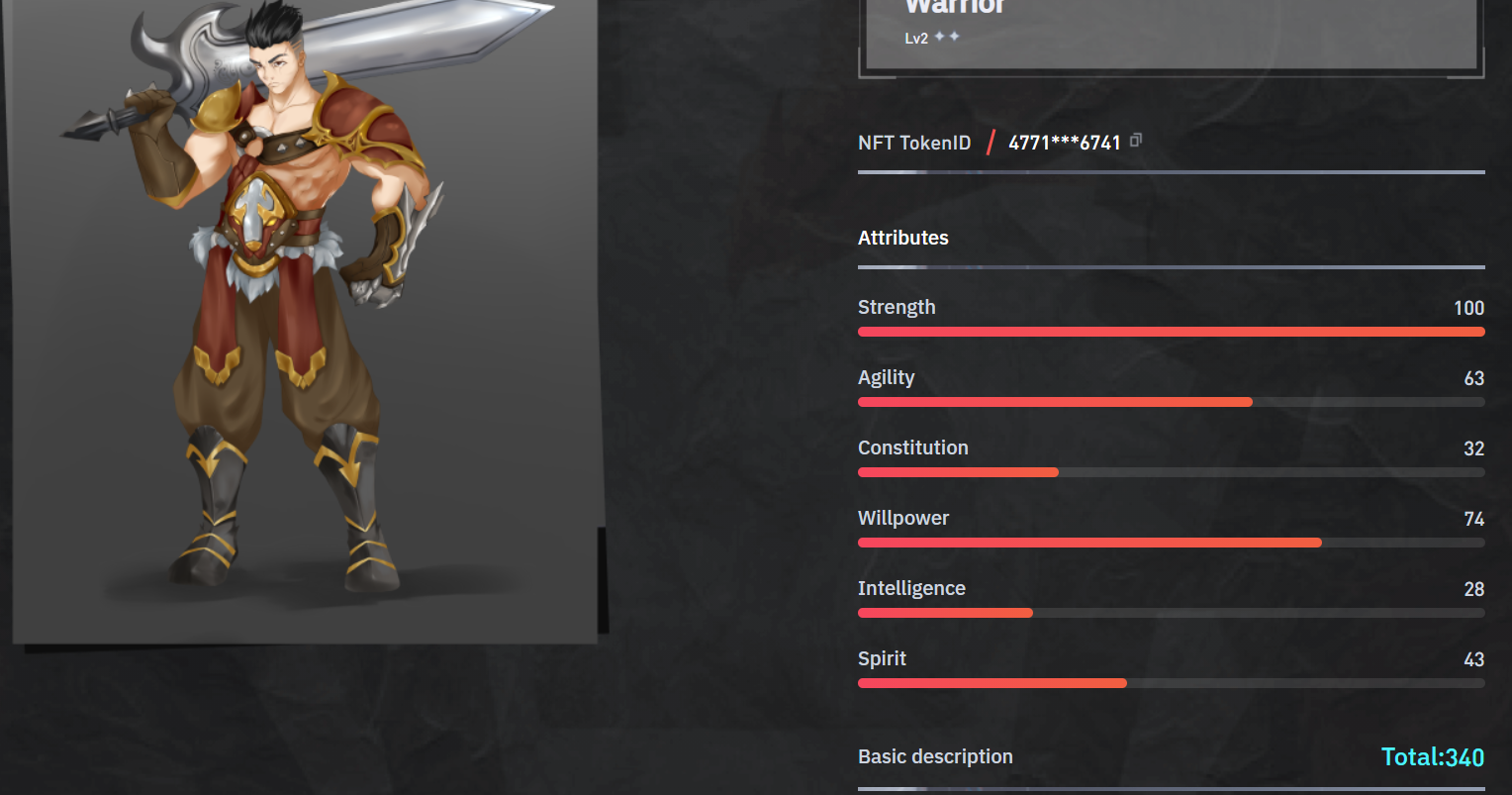Click the Agility progress bar
The height and width of the screenshot is (795, 1512).
(x=1172, y=402)
